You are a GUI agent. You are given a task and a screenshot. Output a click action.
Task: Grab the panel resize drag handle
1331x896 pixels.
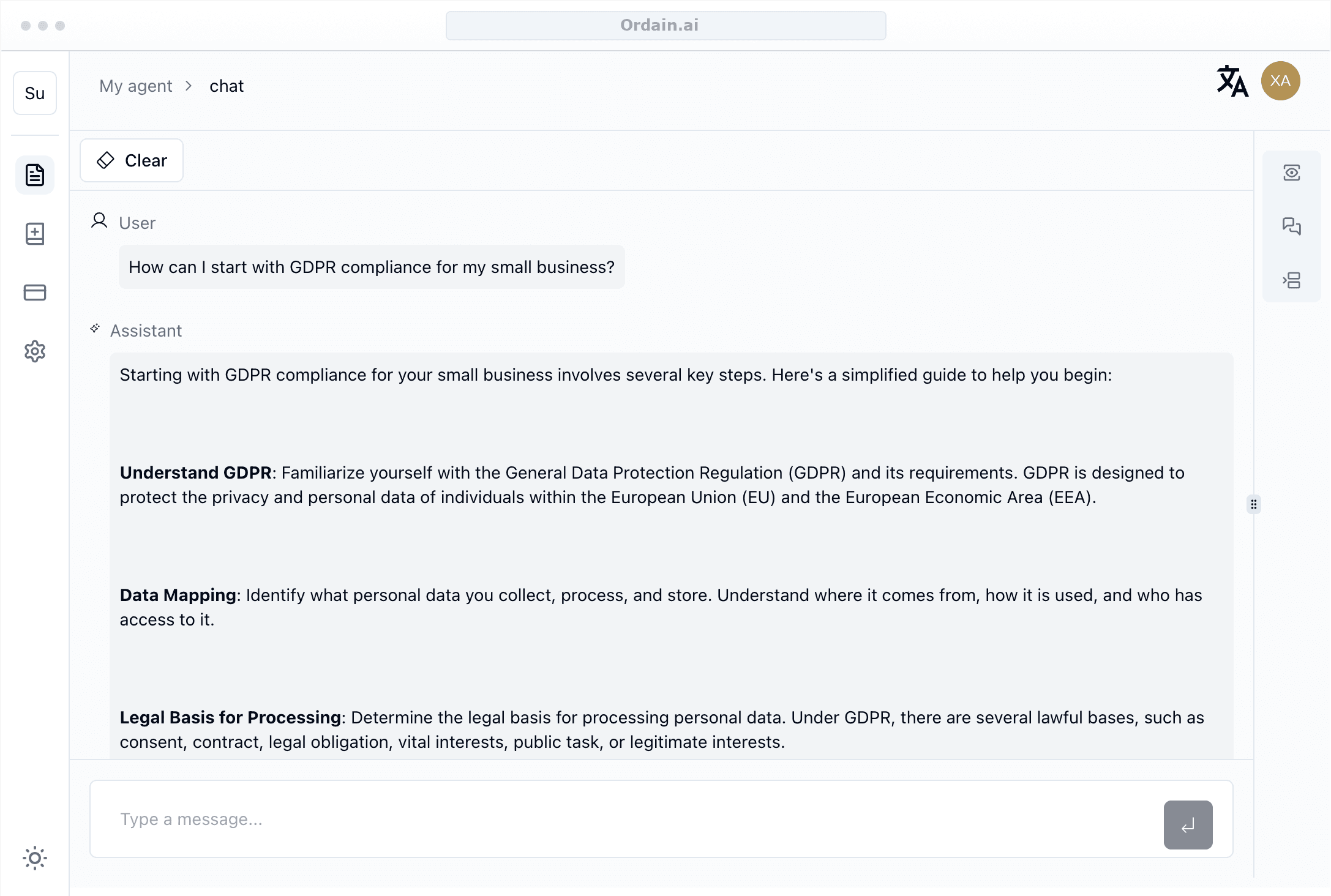pos(1254,504)
